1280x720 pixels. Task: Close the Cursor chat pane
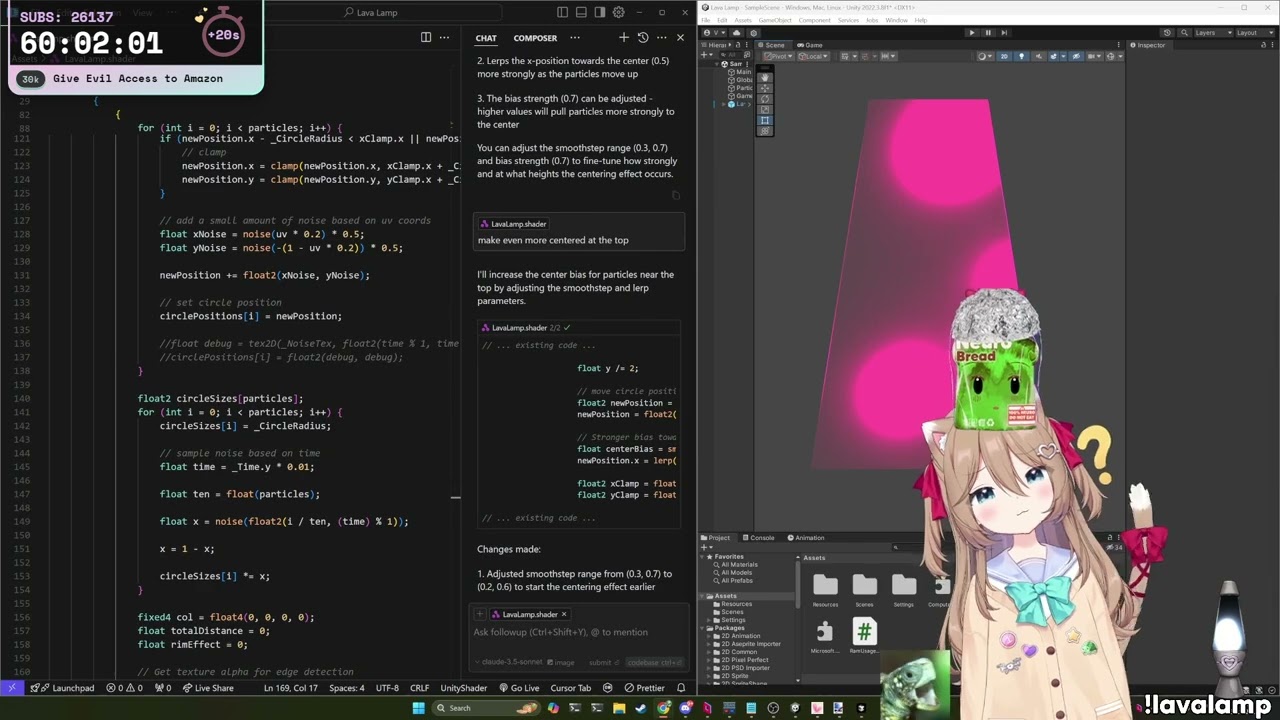(x=680, y=38)
